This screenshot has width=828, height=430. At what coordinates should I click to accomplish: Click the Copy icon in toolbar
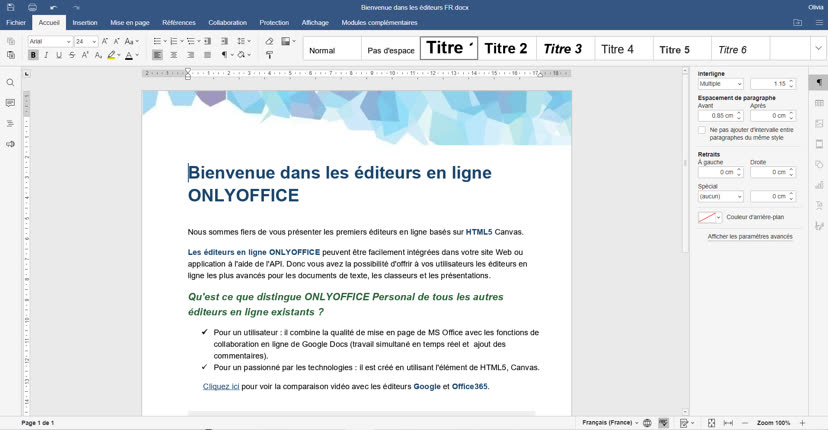[x=11, y=41]
